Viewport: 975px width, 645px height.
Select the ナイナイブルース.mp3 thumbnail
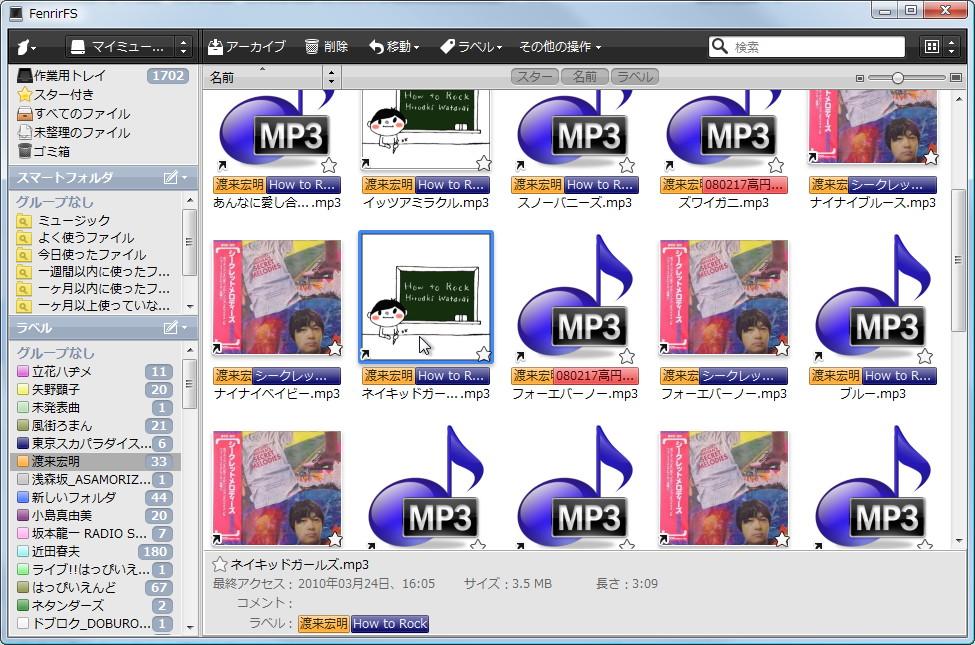(x=873, y=128)
